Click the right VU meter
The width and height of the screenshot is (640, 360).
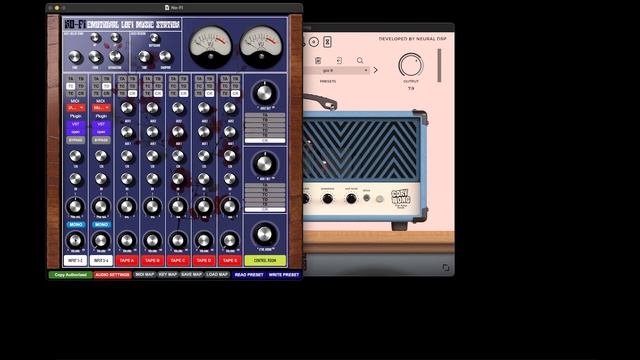coord(261,47)
